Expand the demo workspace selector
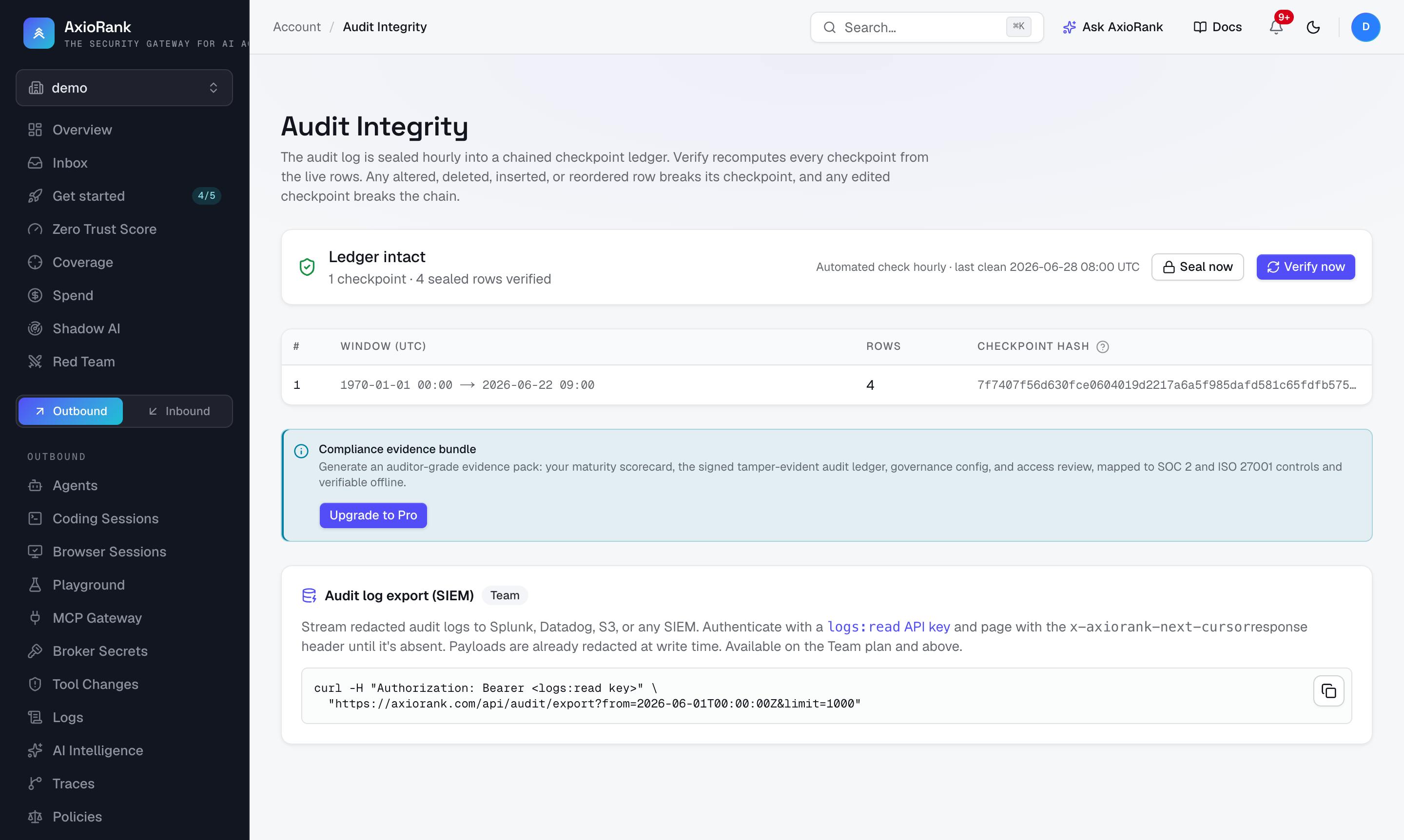 pos(124,88)
